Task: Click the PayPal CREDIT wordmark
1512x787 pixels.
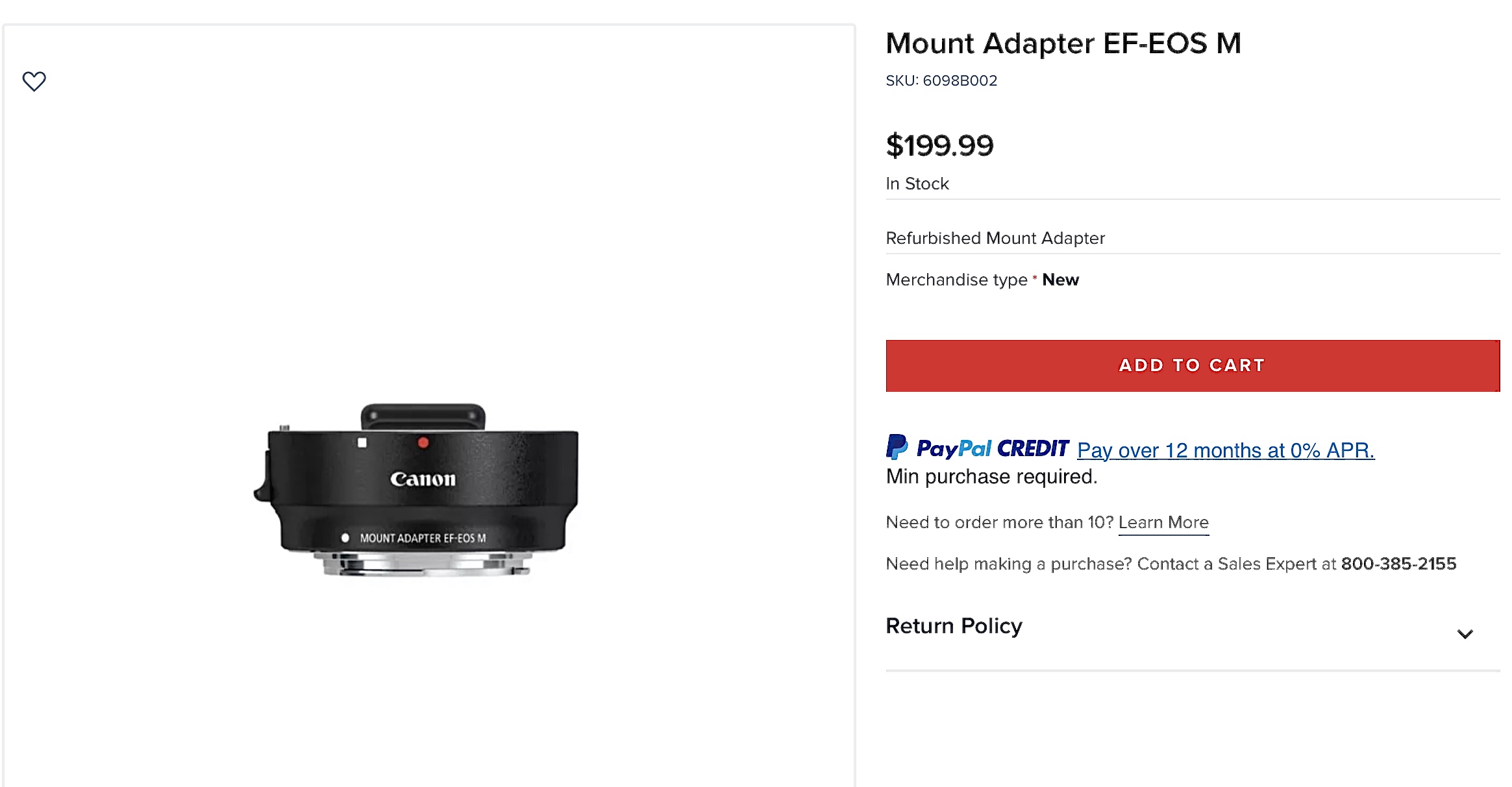Action: click(x=993, y=448)
